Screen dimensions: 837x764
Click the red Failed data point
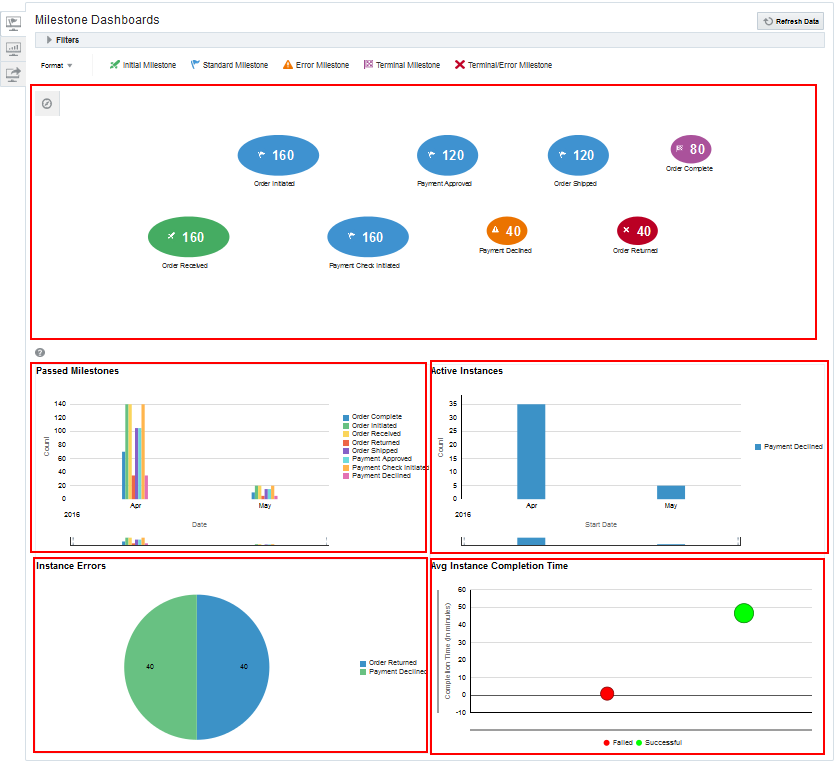(x=607, y=694)
